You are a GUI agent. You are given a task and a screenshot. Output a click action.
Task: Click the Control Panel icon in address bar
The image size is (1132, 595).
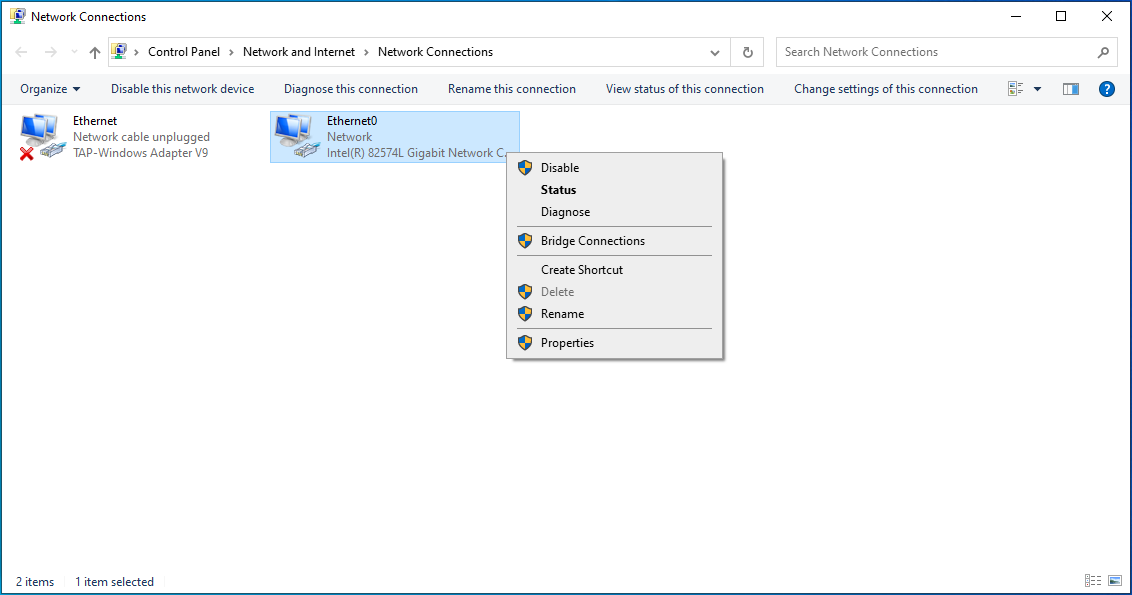coord(120,51)
